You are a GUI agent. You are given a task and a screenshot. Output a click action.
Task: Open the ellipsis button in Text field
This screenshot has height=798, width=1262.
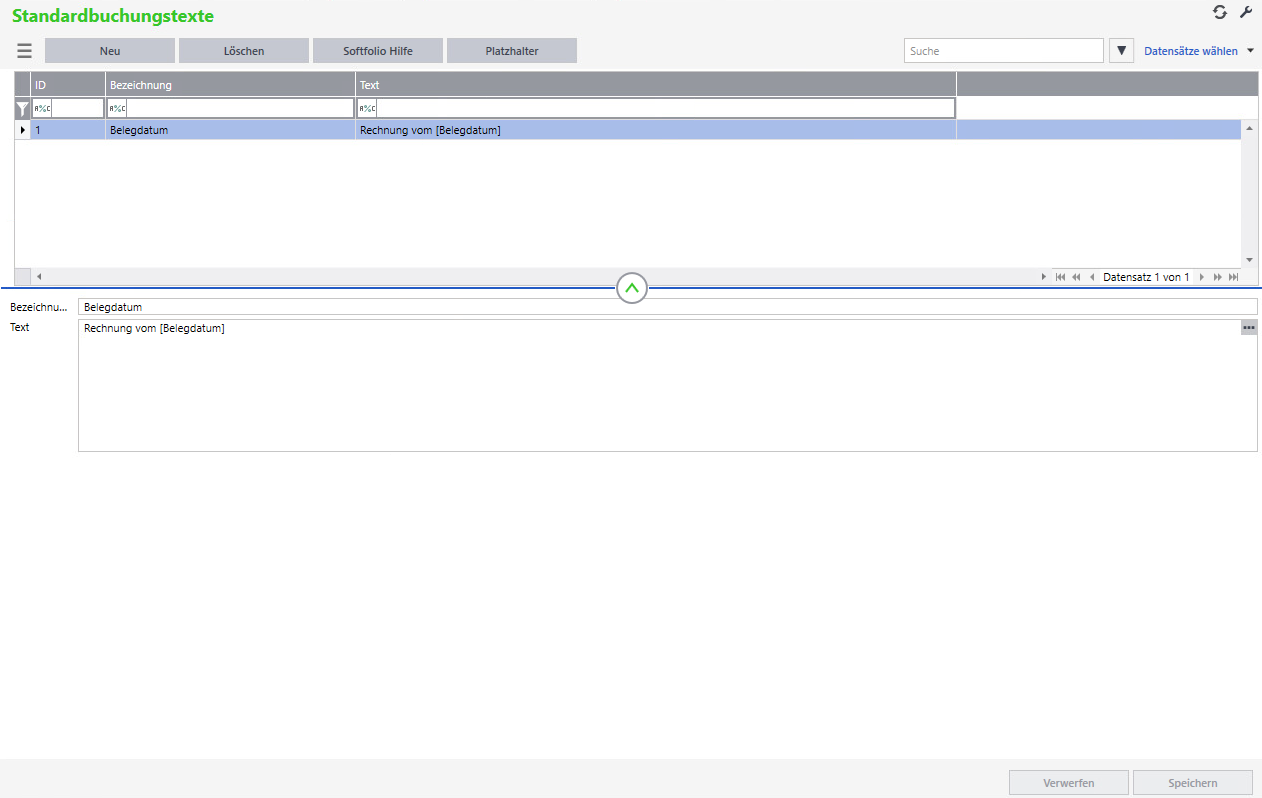pyautogui.click(x=1249, y=327)
